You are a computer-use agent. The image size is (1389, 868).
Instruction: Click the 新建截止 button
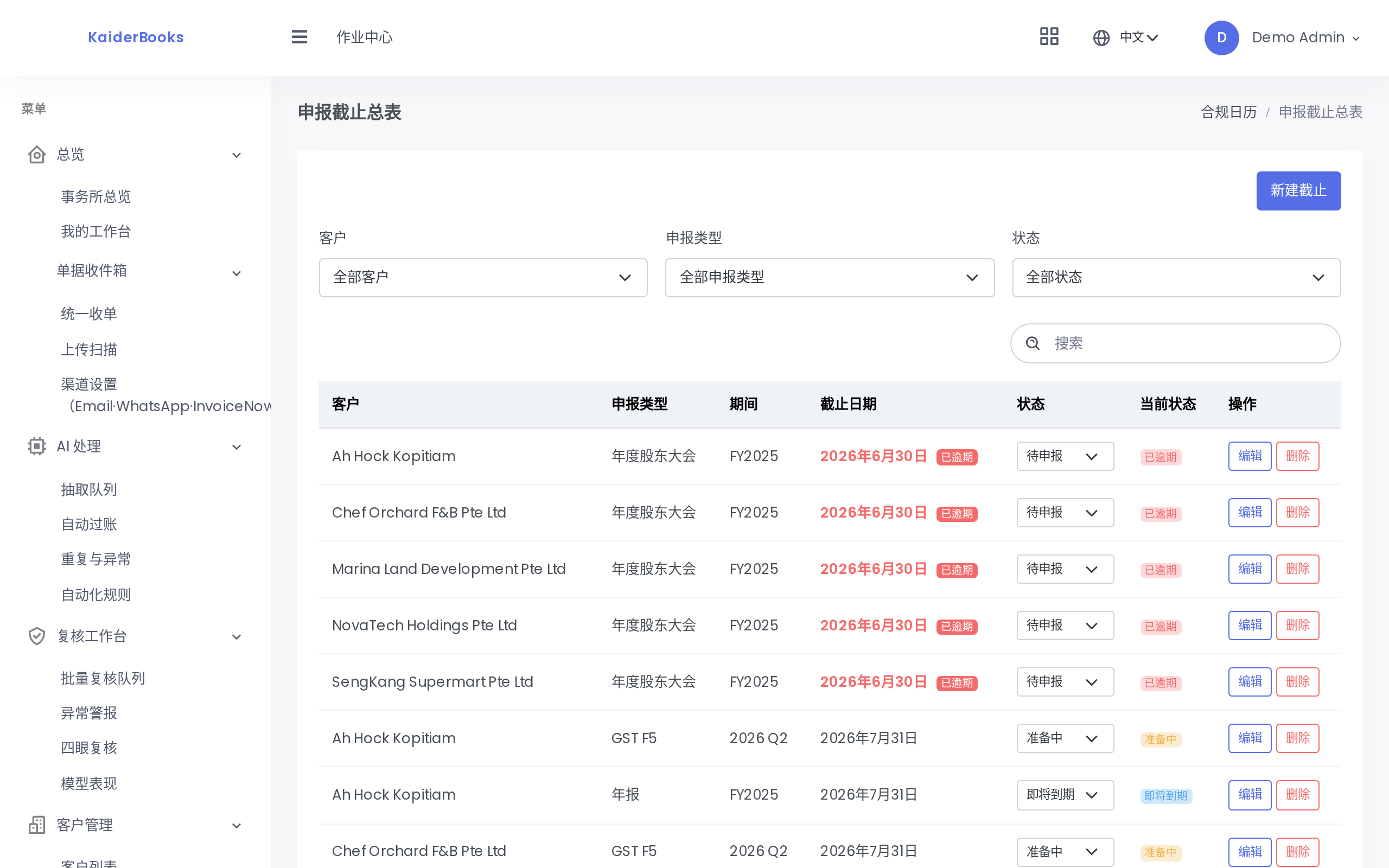pyautogui.click(x=1298, y=190)
